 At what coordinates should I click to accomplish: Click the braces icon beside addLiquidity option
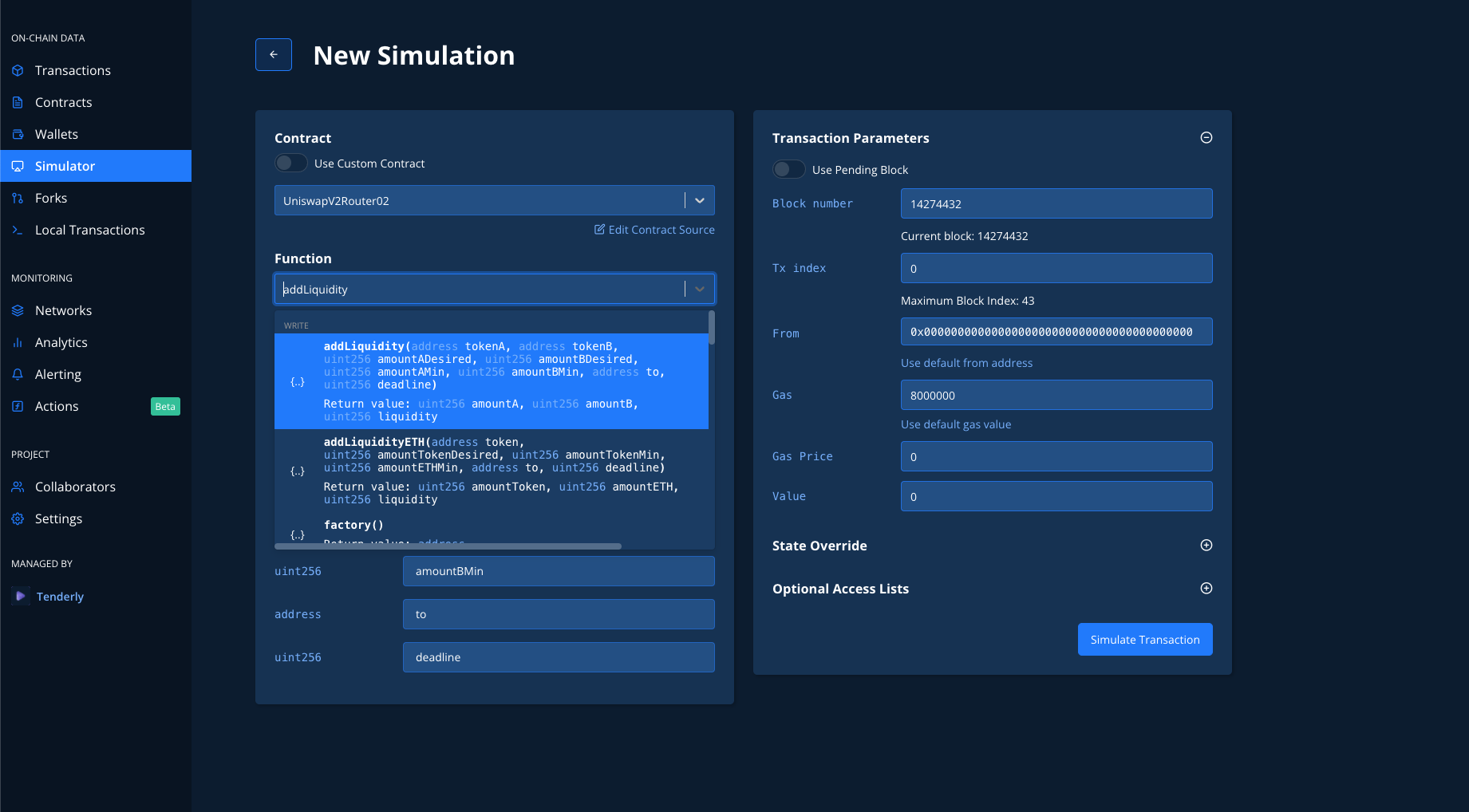[298, 382]
